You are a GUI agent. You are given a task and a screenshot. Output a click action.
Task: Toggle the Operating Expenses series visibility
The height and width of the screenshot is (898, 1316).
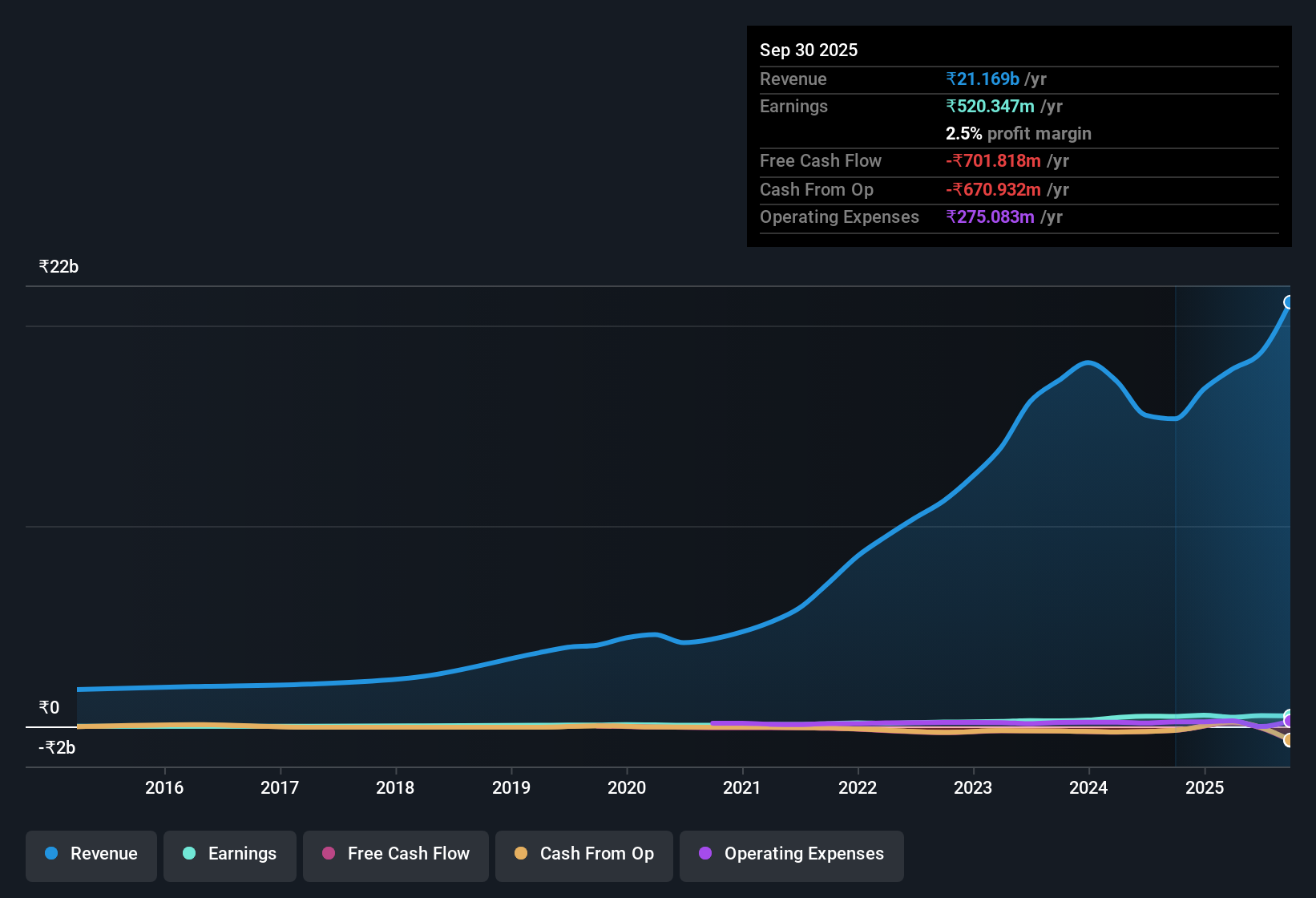tap(791, 856)
